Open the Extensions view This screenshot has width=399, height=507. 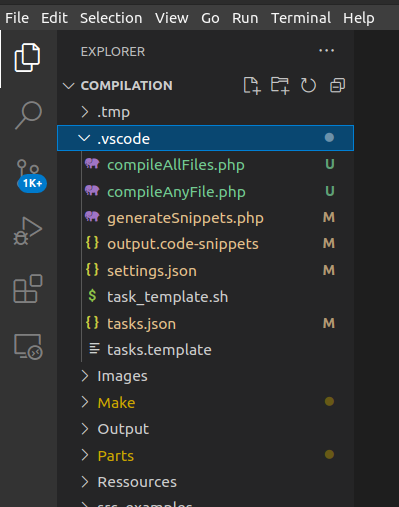tap(28, 289)
